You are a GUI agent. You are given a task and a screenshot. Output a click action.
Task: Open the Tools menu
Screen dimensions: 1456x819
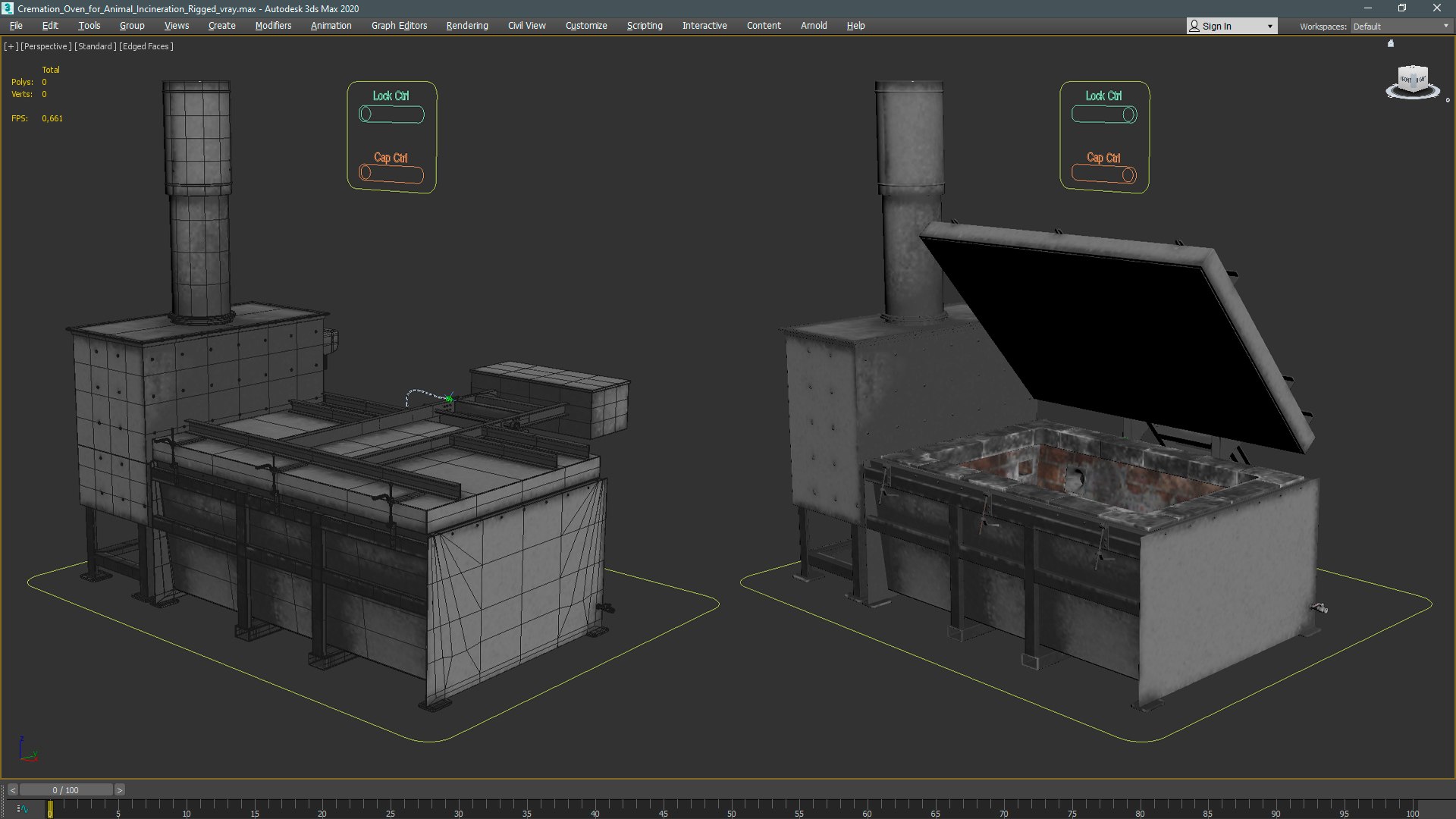coord(89,25)
